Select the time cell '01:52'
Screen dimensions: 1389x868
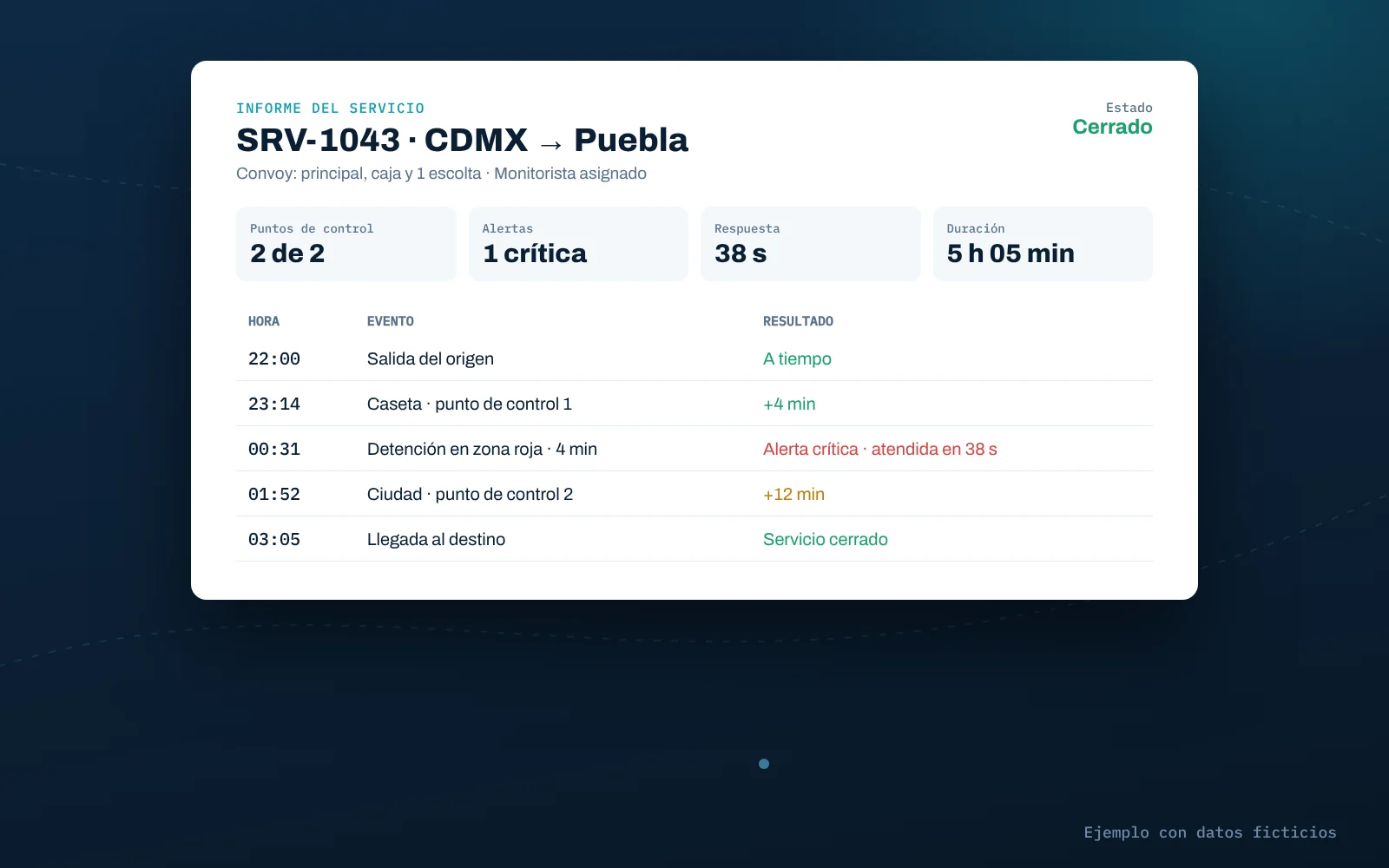click(x=274, y=494)
